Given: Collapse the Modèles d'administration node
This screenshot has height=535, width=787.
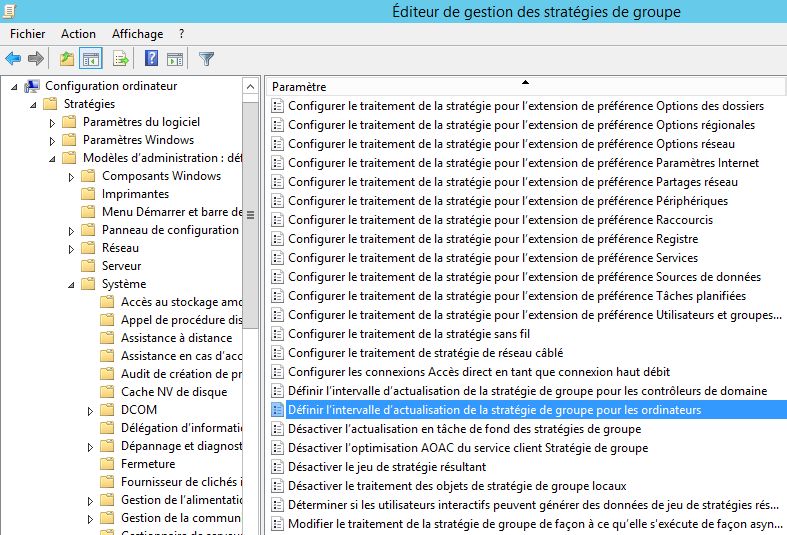Looking at the screenshot, I should click(x=52, y=159).
